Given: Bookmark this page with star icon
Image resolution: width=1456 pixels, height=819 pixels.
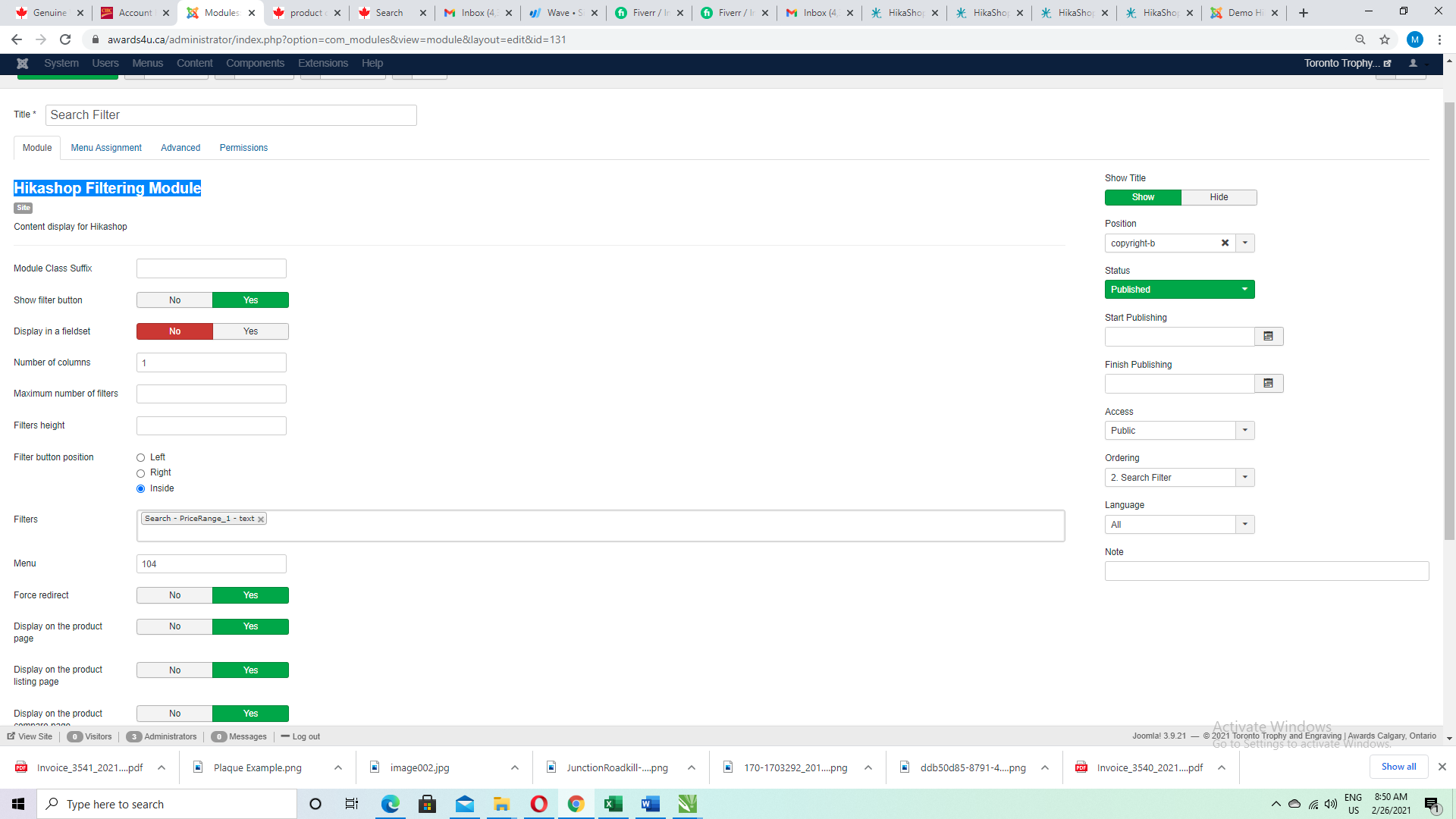Looking at the screenshot, I should pos(1385,39).
